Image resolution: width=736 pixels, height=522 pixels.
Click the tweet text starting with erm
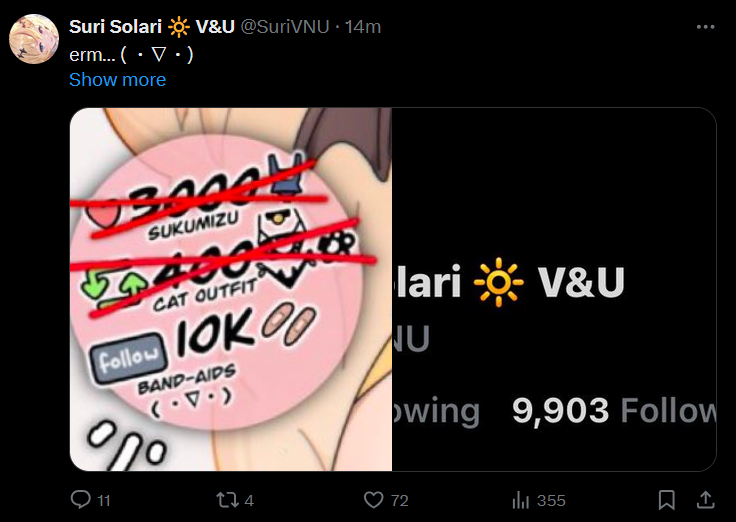131,55
